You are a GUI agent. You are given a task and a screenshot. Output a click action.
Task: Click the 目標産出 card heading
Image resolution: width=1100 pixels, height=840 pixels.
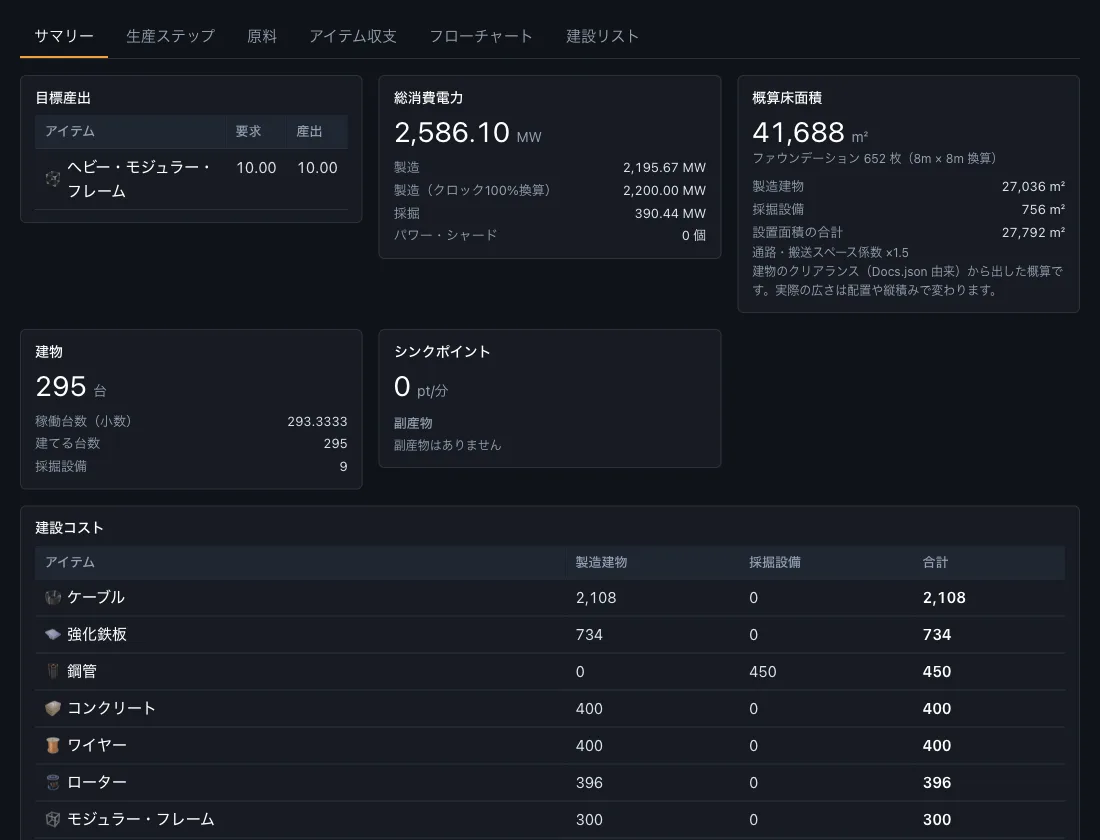point(63,98)
